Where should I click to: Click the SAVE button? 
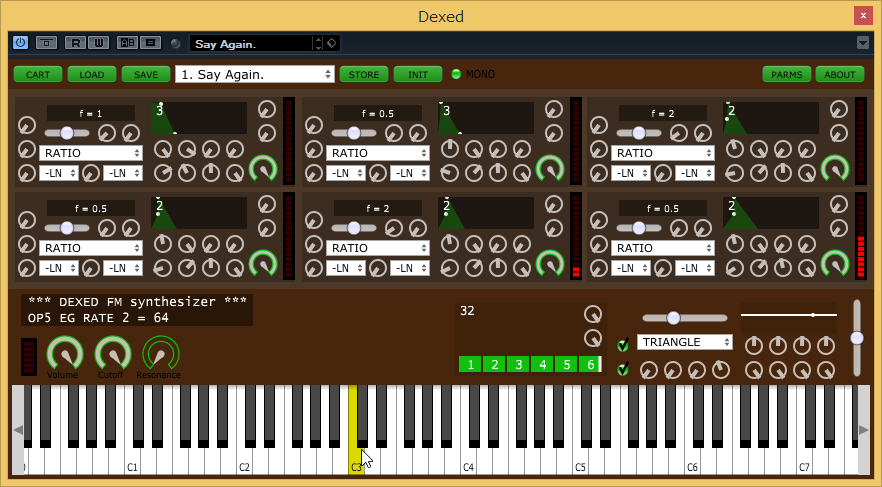click(146, 74)
